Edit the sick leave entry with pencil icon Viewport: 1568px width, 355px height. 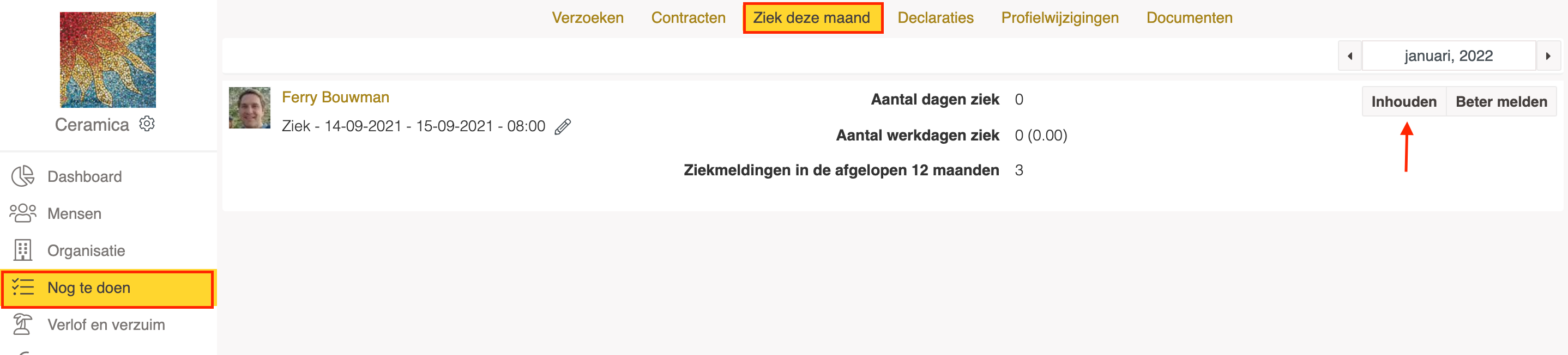pyautogui.click(x=563, y=126)
